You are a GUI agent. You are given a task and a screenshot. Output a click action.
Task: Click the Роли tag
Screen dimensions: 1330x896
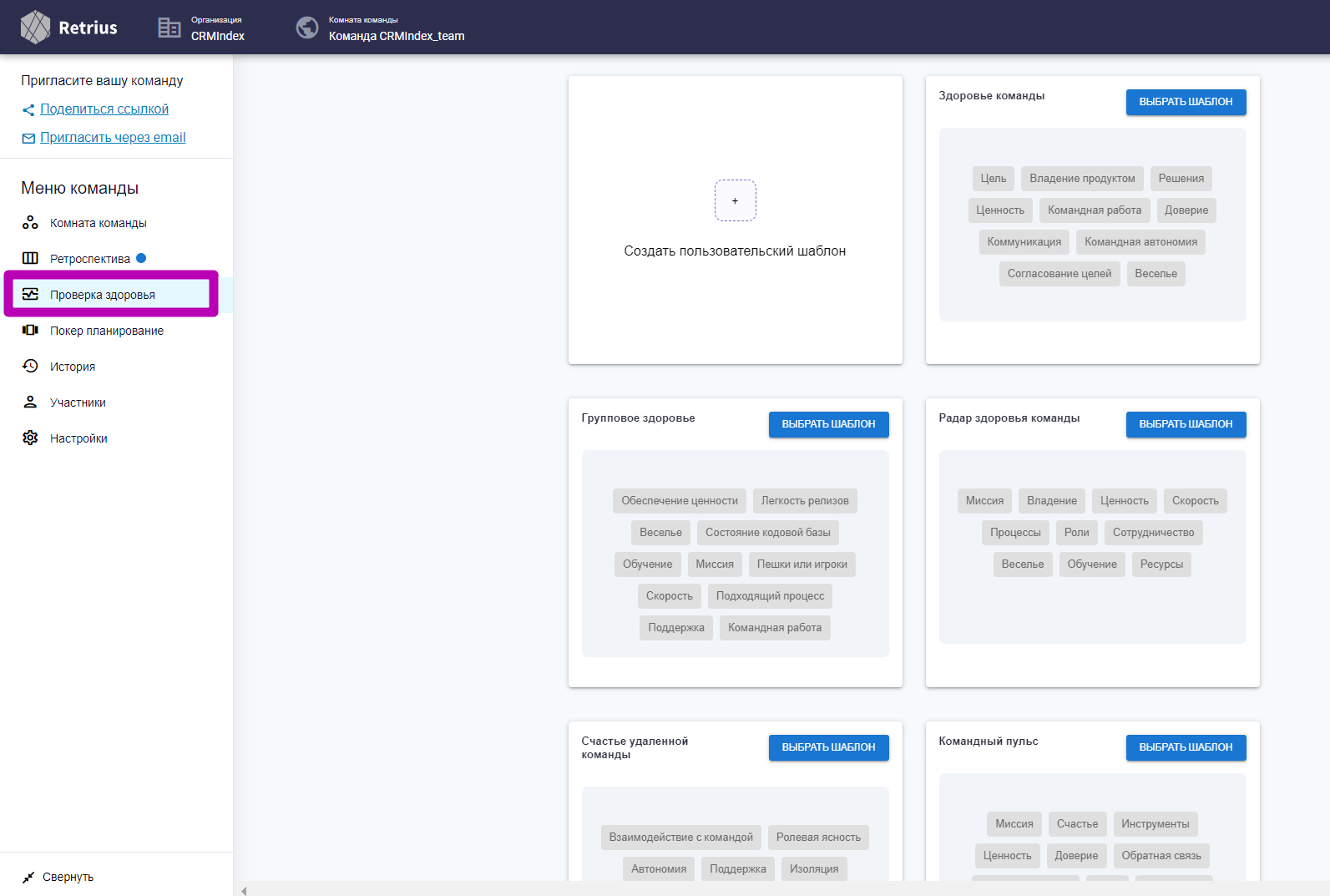1076,533
